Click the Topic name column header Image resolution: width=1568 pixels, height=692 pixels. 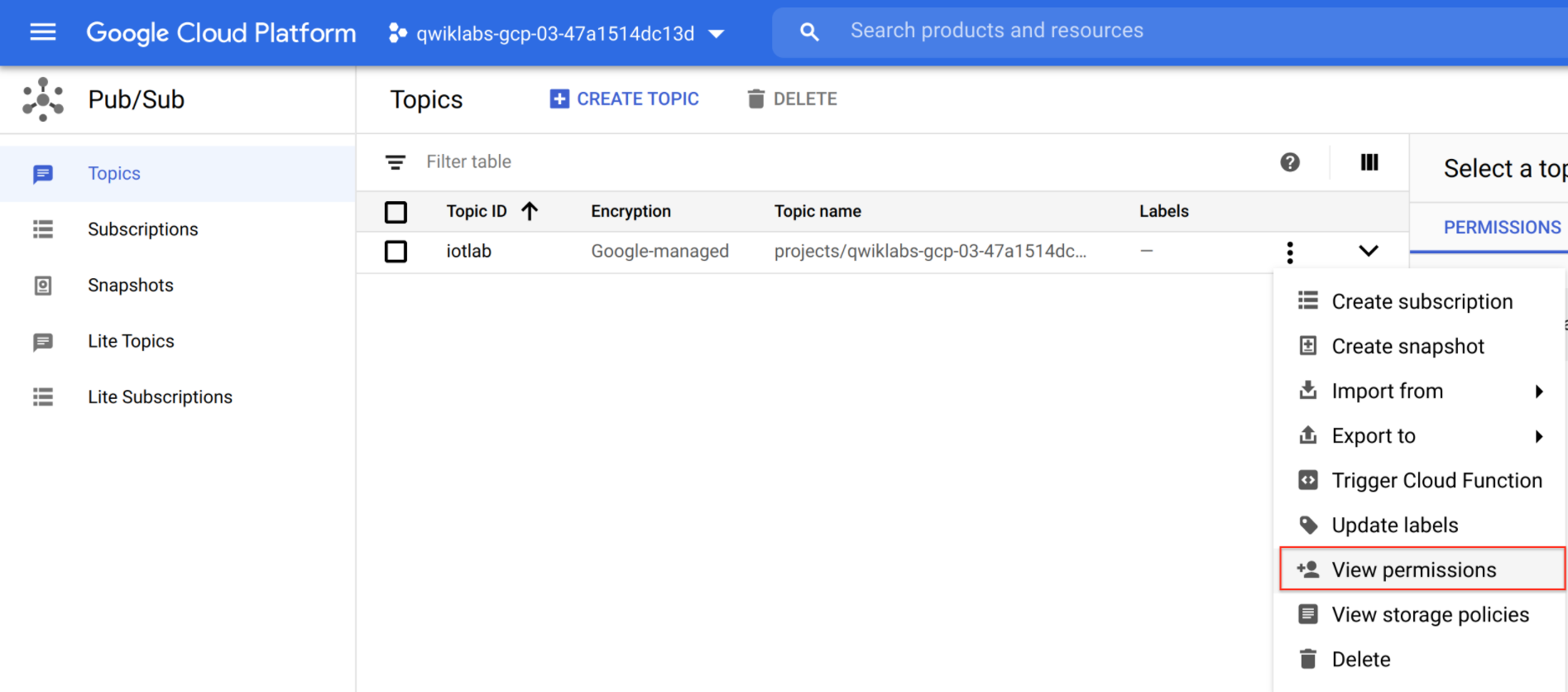pyautogui.click(x=818, y=212)
